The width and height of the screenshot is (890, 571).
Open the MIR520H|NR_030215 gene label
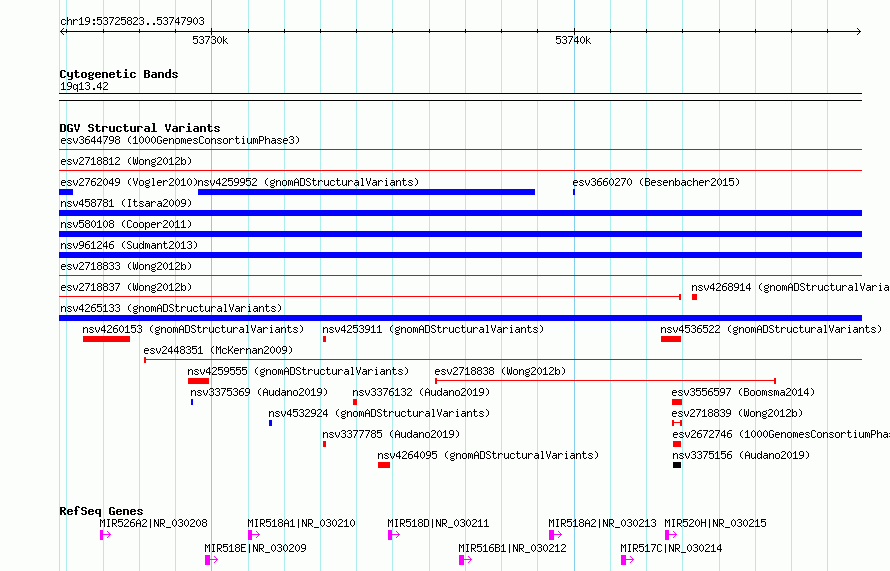(x=715, y=523)
